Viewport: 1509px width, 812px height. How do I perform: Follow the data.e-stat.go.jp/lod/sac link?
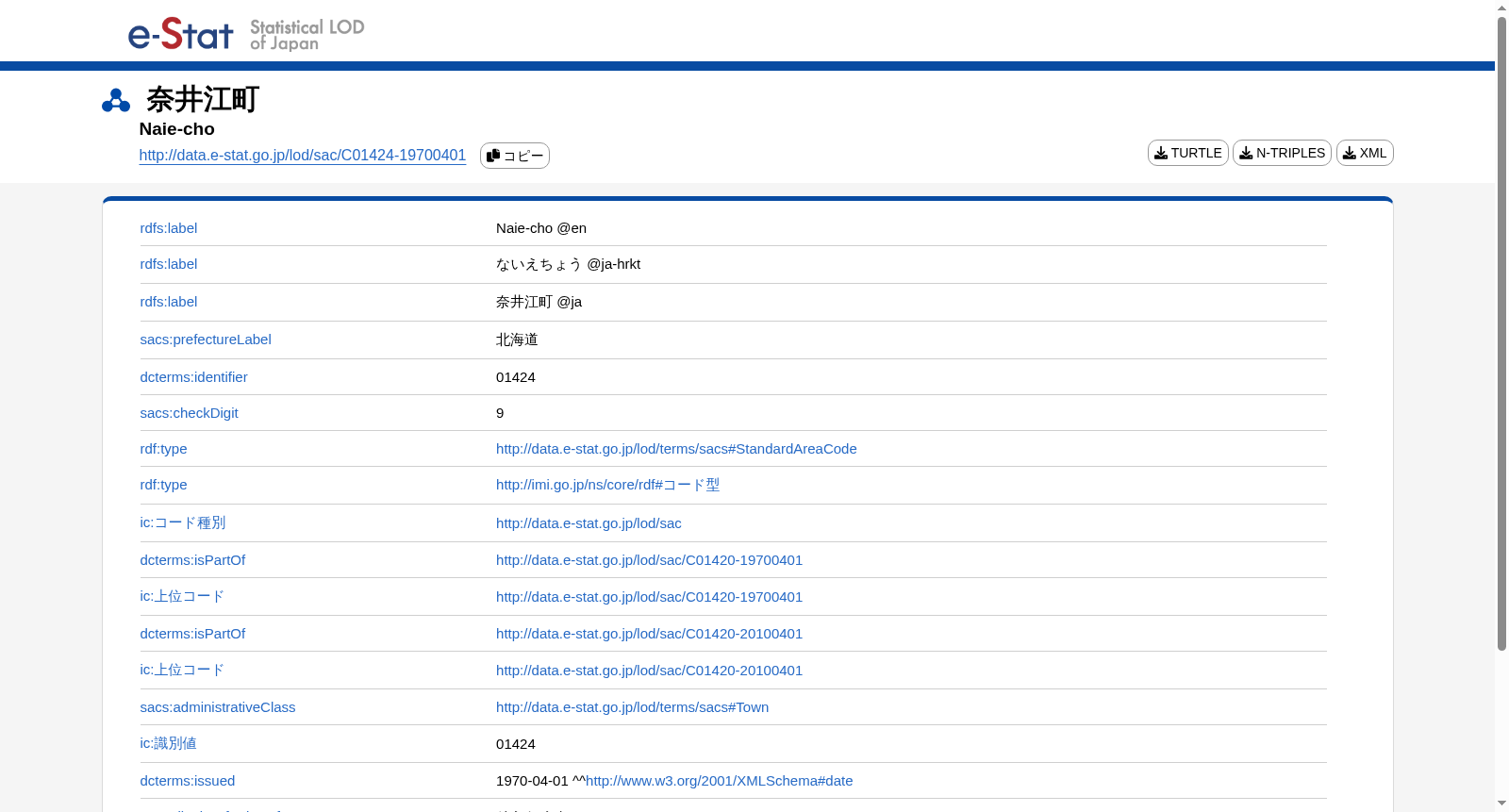coord(589,523)
